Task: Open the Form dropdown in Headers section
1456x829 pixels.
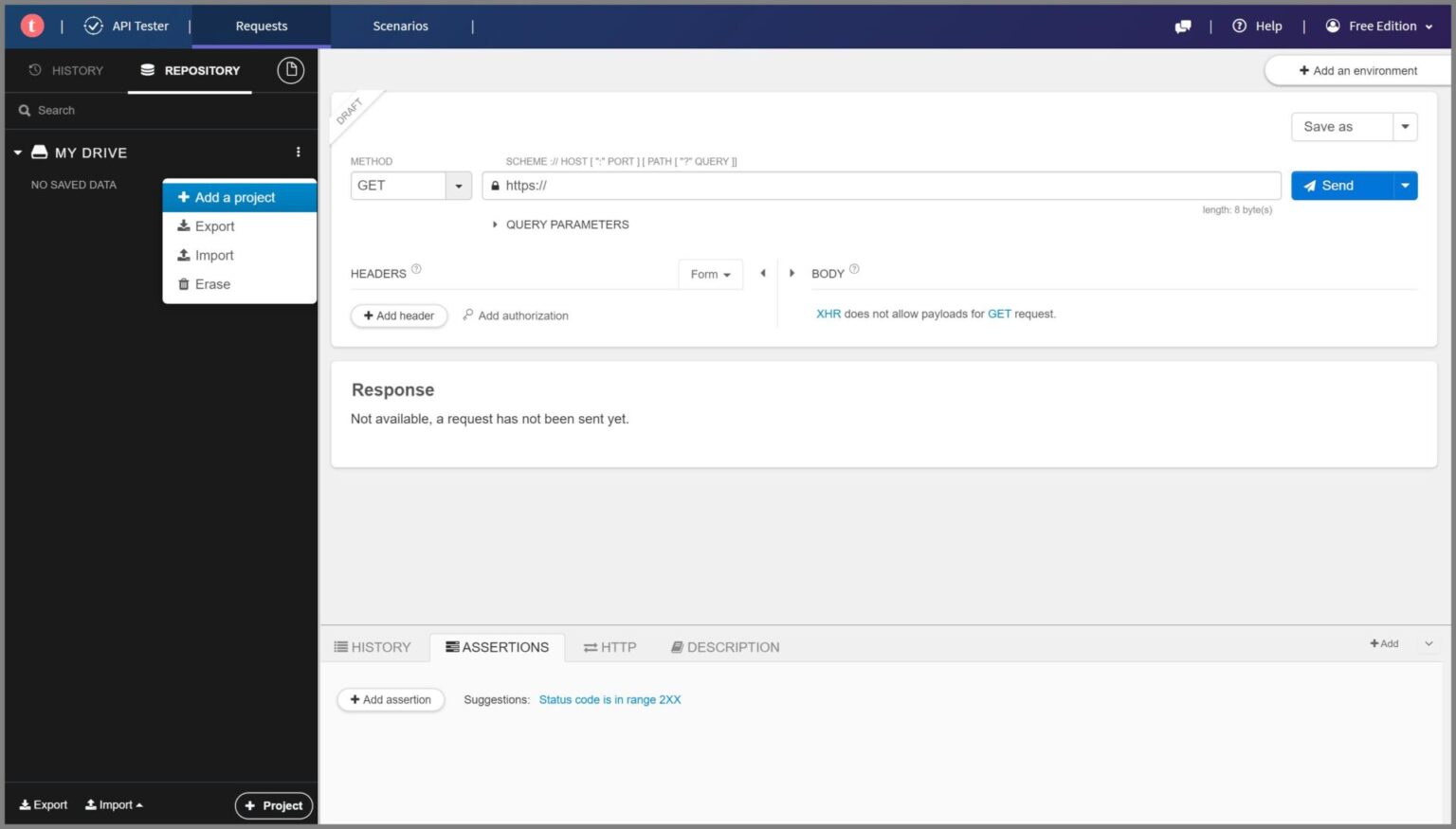Action: [710, 274]
